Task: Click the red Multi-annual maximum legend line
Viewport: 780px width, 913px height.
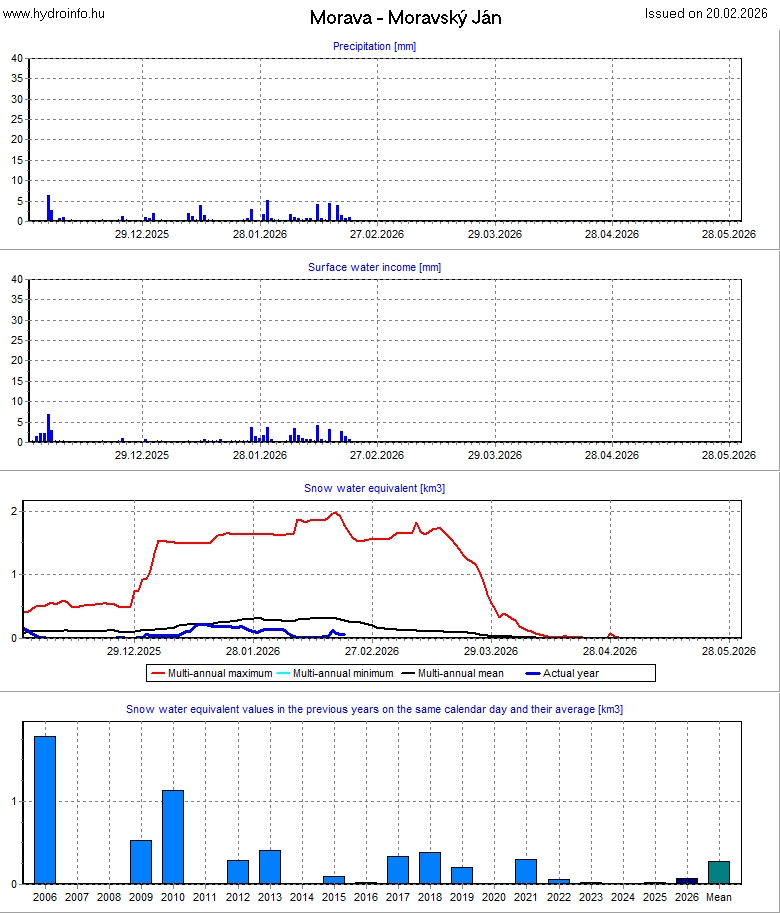Action: [158, 674]
